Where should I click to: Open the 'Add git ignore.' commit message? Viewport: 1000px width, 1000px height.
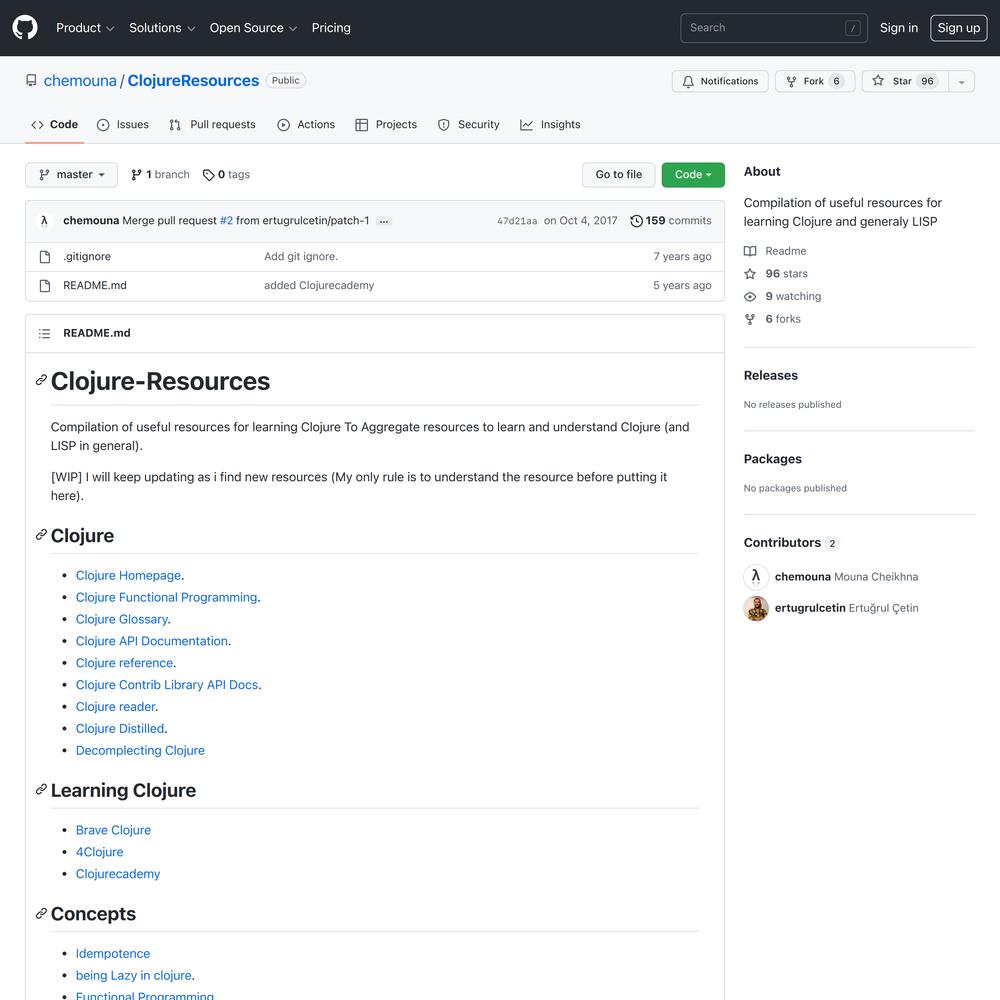click(x=301, y=256)
